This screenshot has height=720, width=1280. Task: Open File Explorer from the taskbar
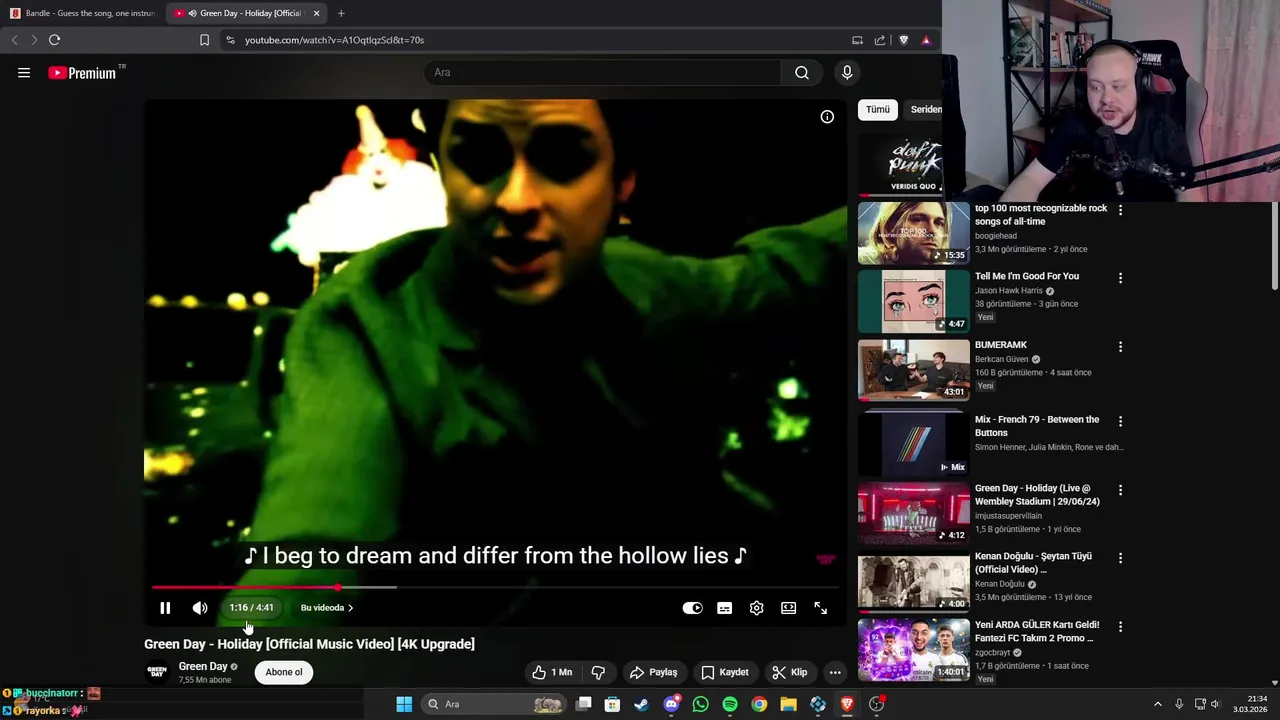tap(788, 704)
